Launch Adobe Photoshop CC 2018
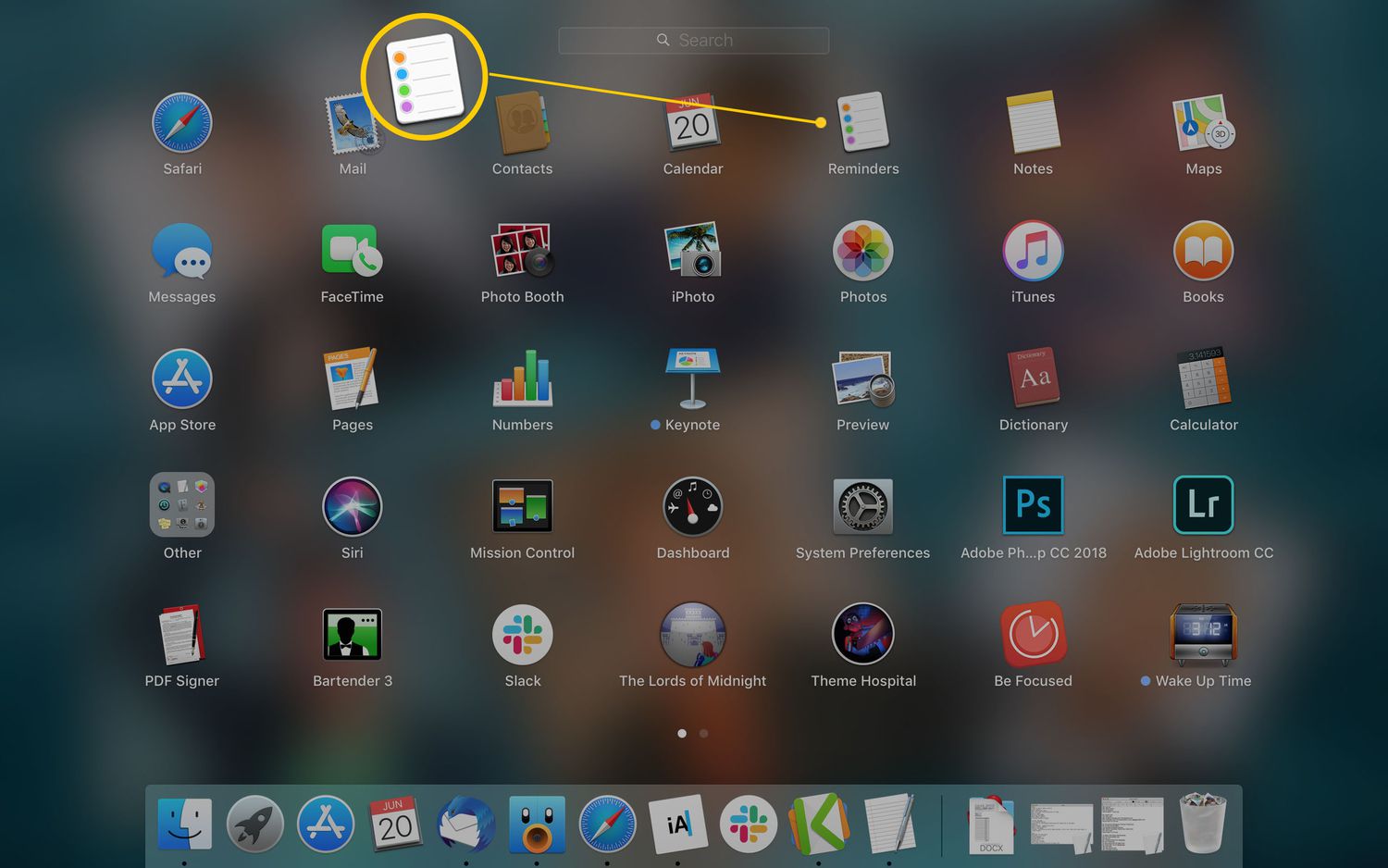 [x=1034, y=505]
